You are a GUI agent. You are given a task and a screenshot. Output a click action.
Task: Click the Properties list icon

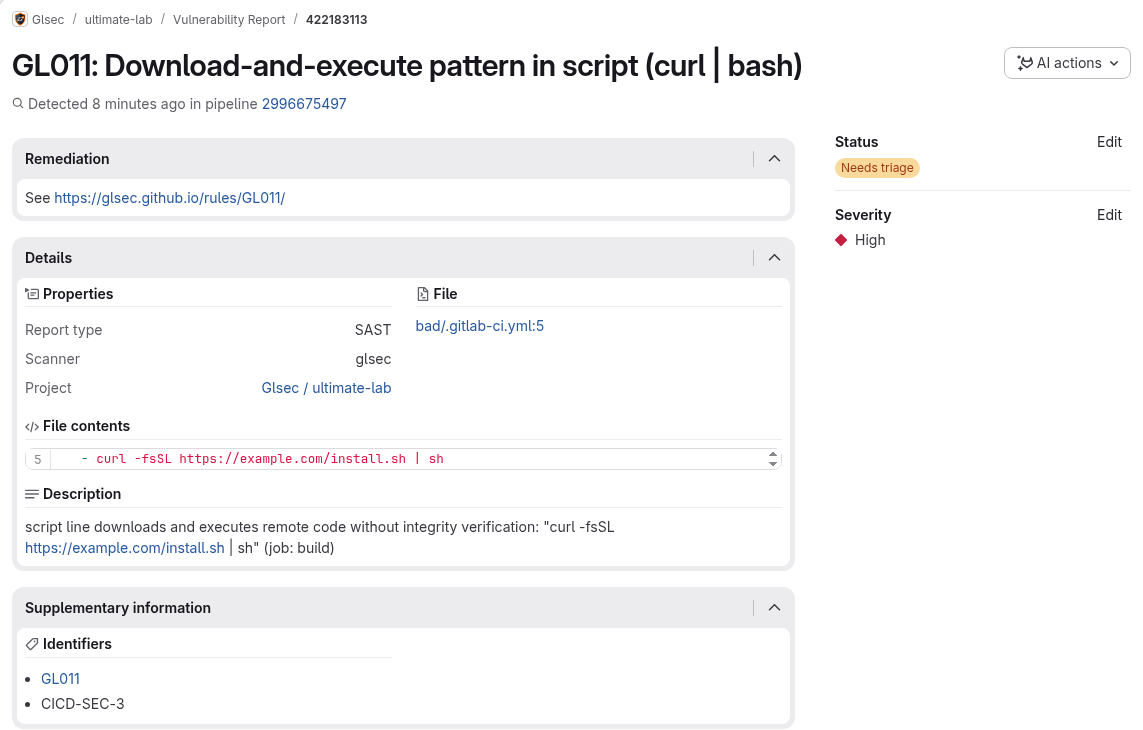point(32,294)
